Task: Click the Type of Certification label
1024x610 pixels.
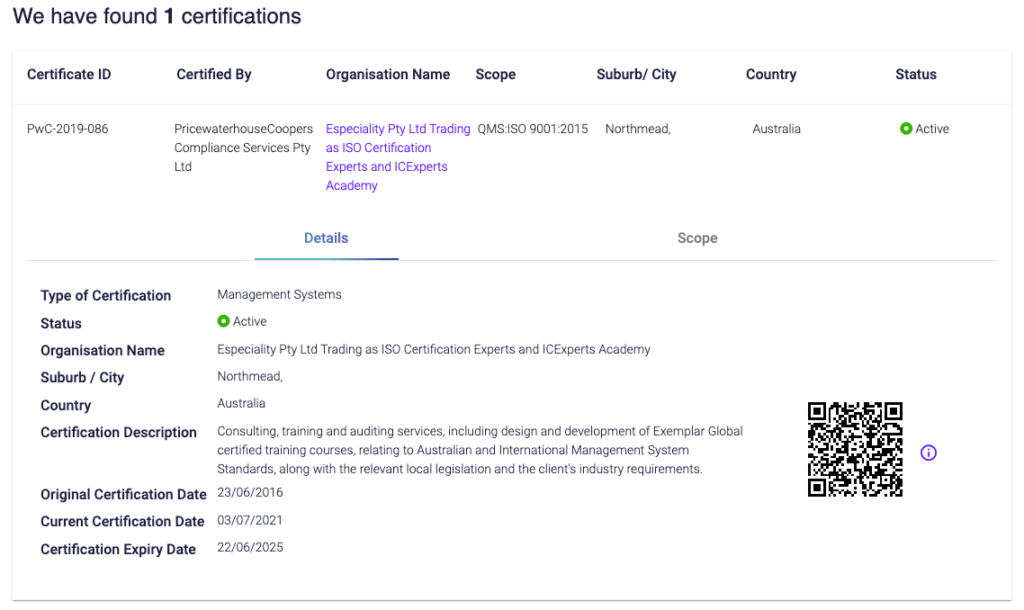Action: click(106, 296)
